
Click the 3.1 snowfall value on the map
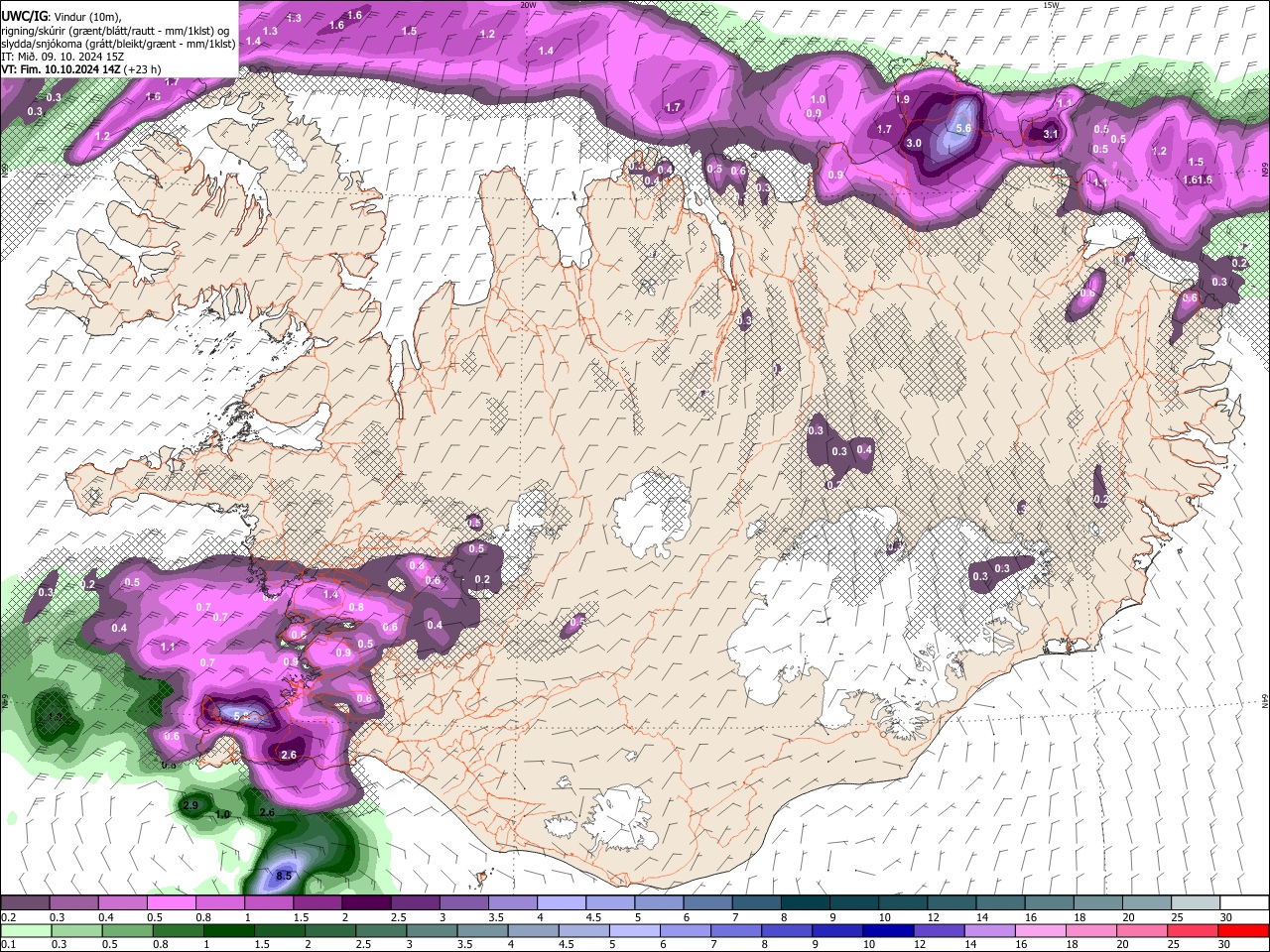pyautogui.click(x=1052, y=134)
